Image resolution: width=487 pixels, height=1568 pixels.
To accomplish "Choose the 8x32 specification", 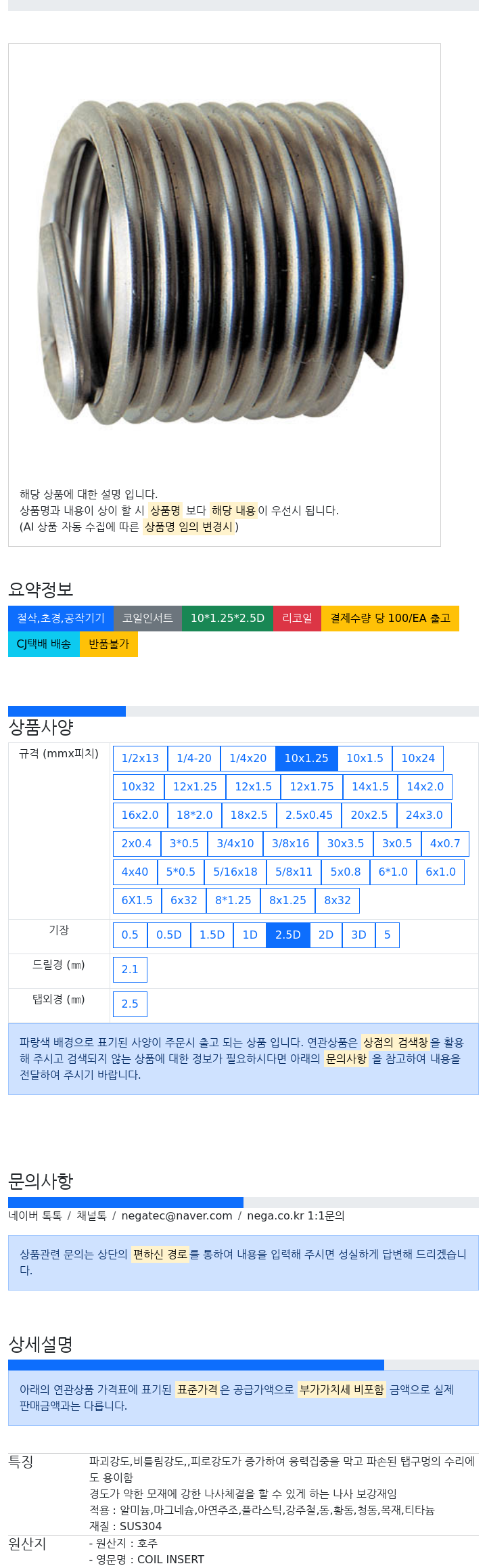I will pyautogui.click(x=338, y=900).
